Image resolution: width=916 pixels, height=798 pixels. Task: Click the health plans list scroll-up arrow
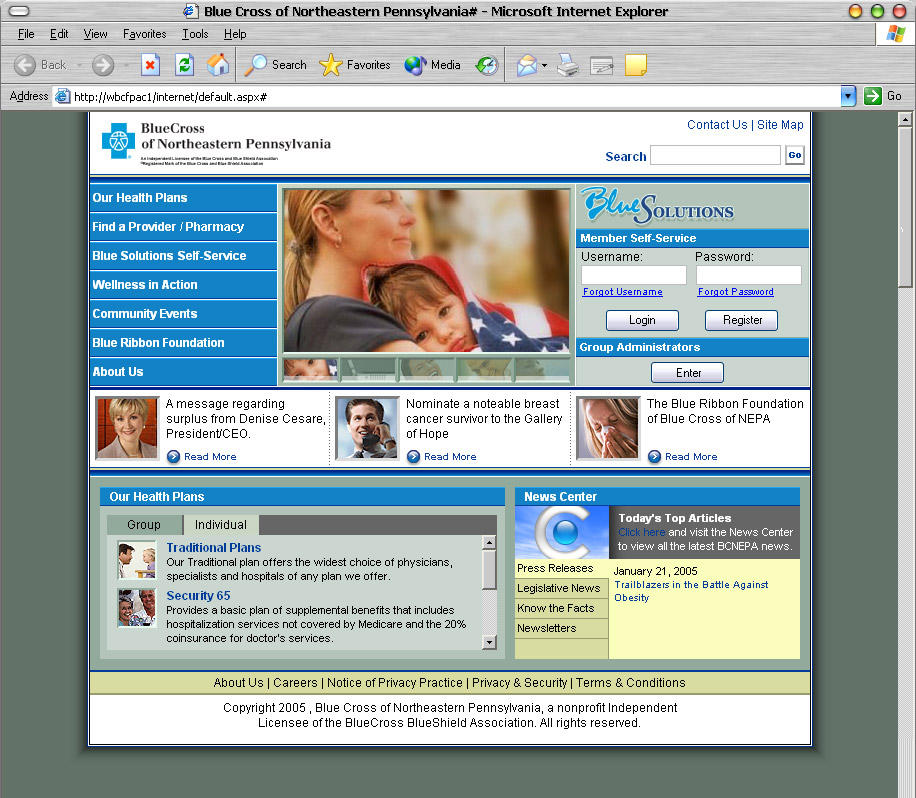tap(490, 543)
